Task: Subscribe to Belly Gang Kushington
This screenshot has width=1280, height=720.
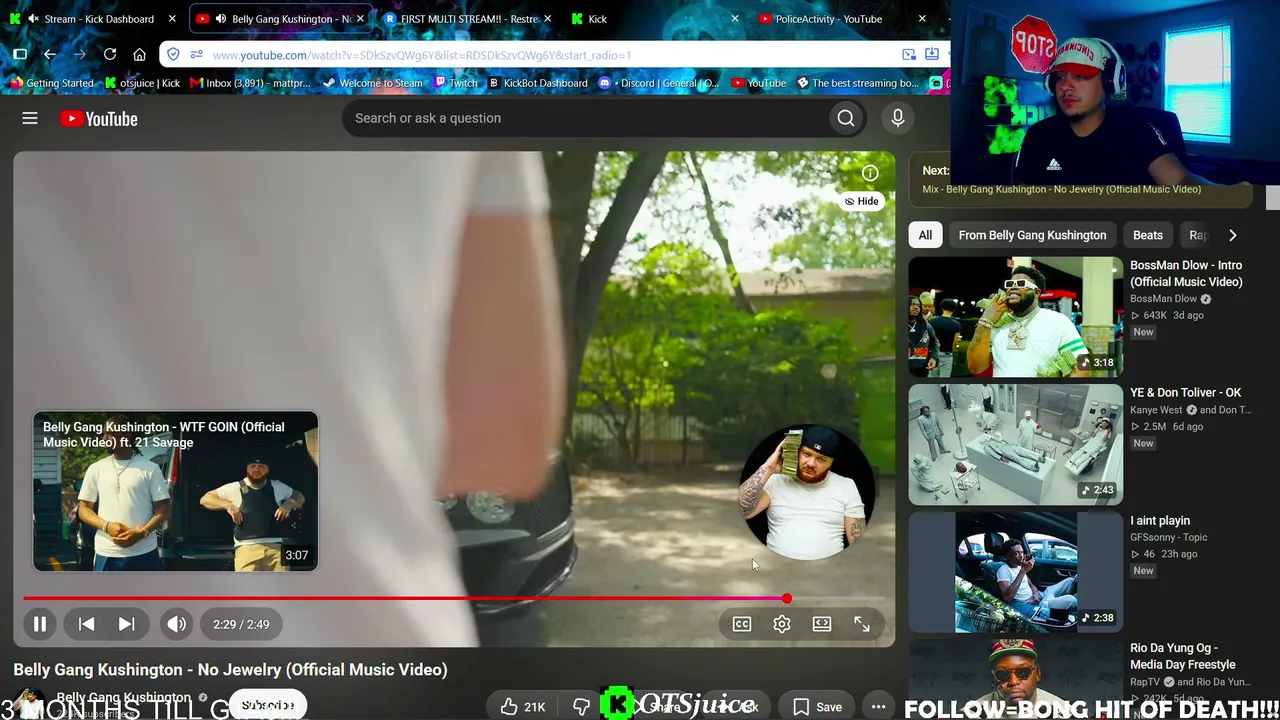Action: (x=267, y=704)
